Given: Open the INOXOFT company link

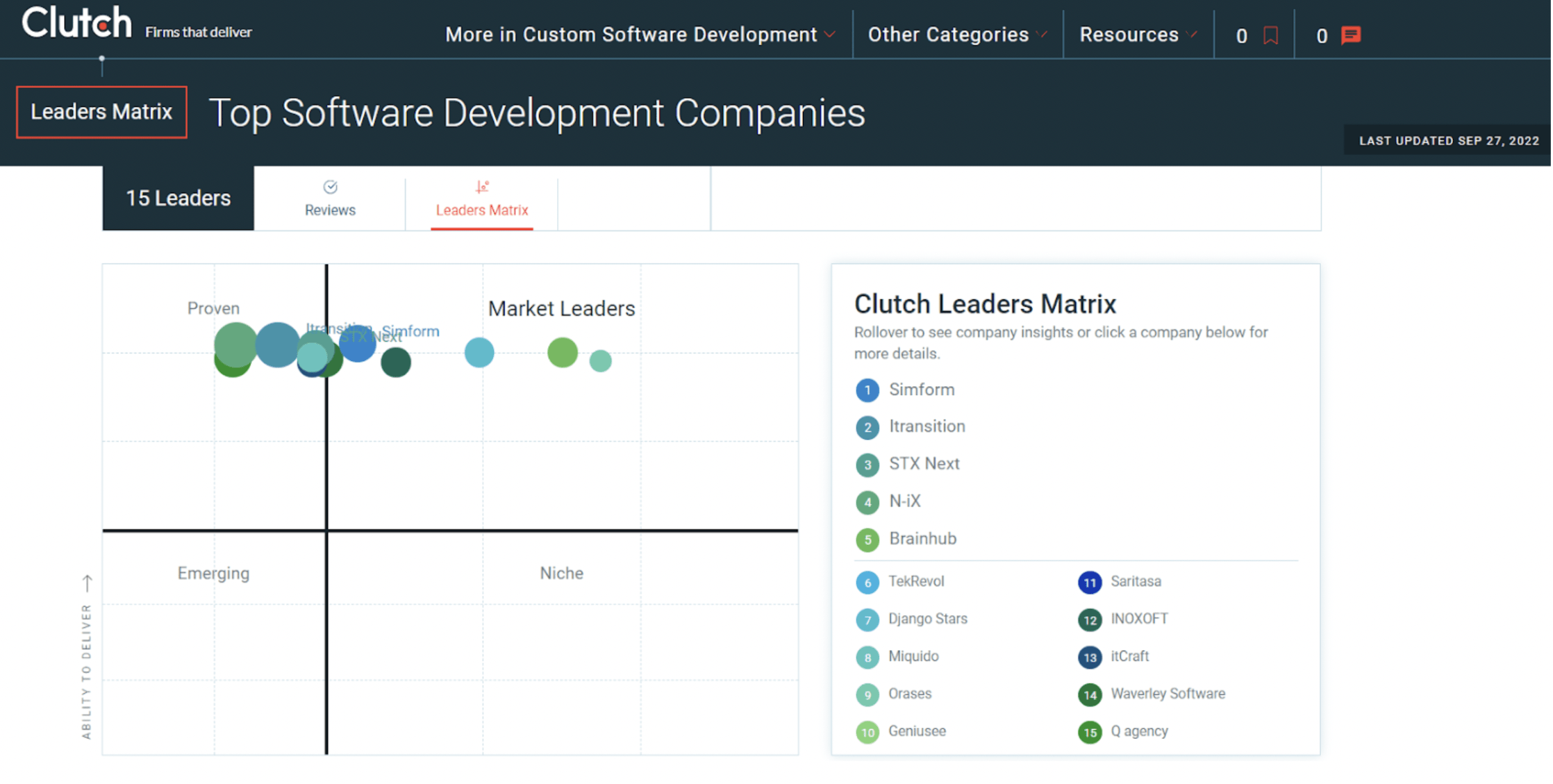Looking at the screenshot, I should 1139,619.
